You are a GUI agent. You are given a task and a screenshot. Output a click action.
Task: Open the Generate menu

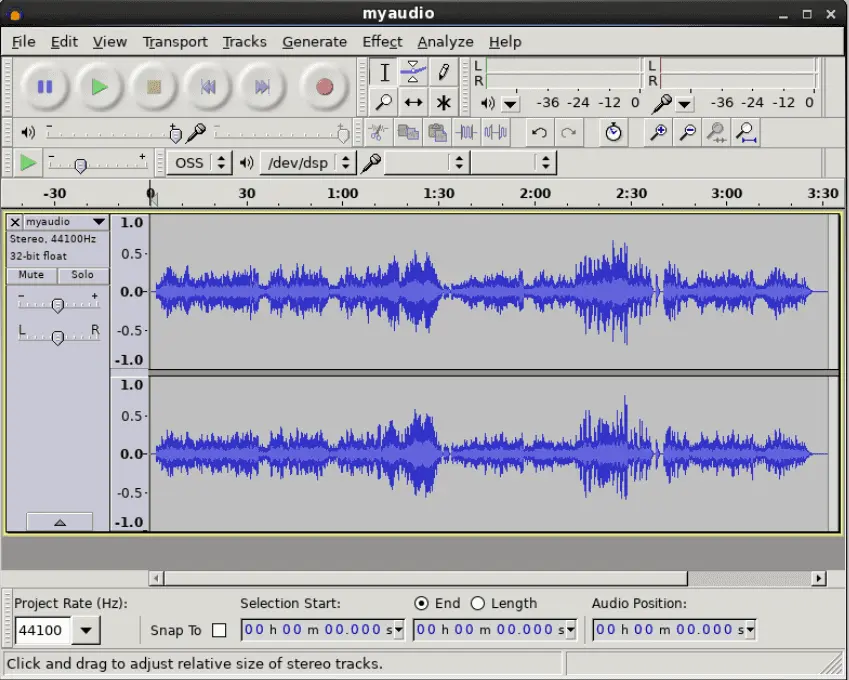(314, 41)
